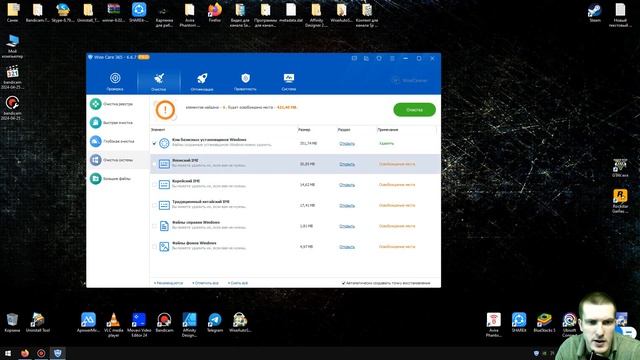Open the Корзина recycle bin icon
Image resolution: width=640 pixels, height=360 pixels.
tap(12, 322)
